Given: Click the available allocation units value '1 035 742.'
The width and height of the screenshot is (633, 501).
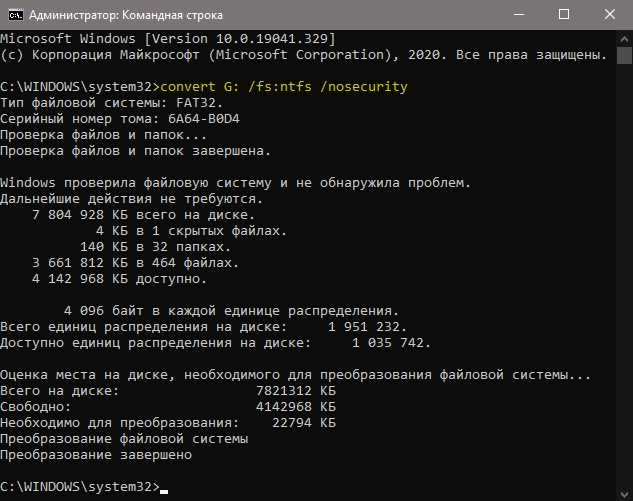Looking at the screenshot, I should point(392,343).
